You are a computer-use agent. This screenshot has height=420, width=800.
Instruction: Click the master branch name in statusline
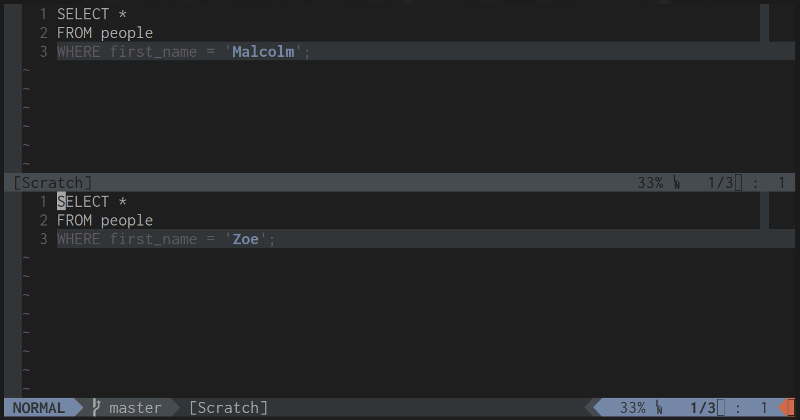pos(135,408)
